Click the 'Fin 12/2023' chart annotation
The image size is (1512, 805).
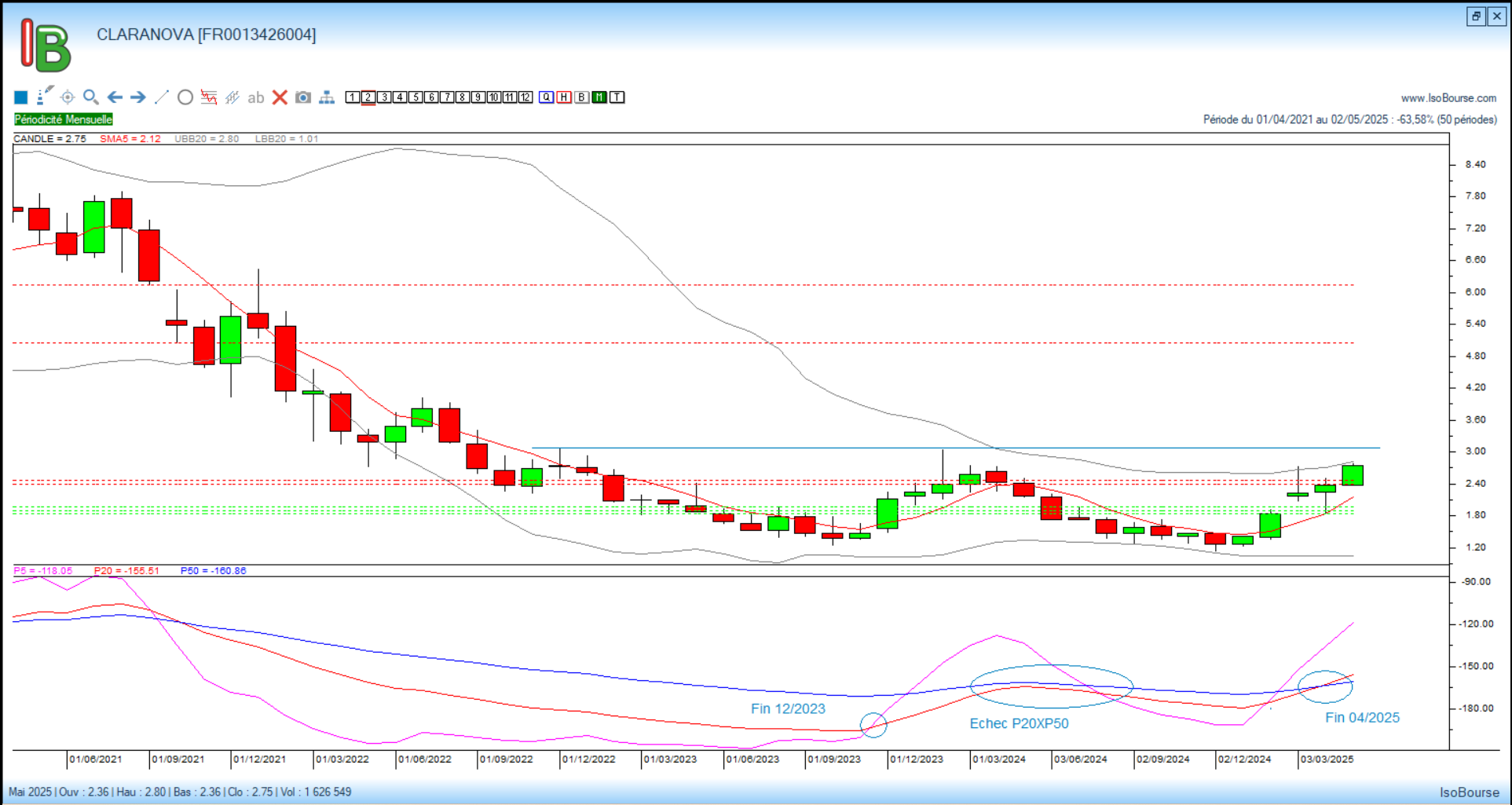(x=788, y=709)
